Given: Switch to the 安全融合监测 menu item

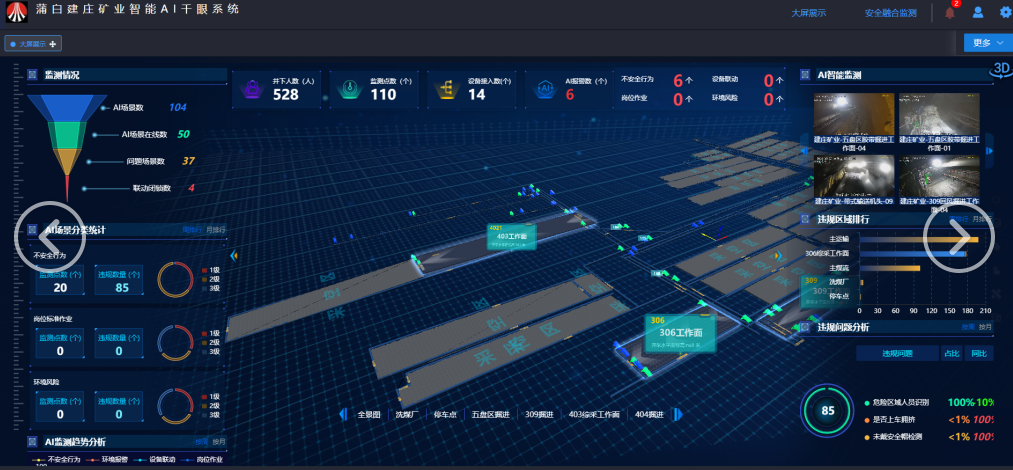Looking at the screenshot, I should point(890,13).
